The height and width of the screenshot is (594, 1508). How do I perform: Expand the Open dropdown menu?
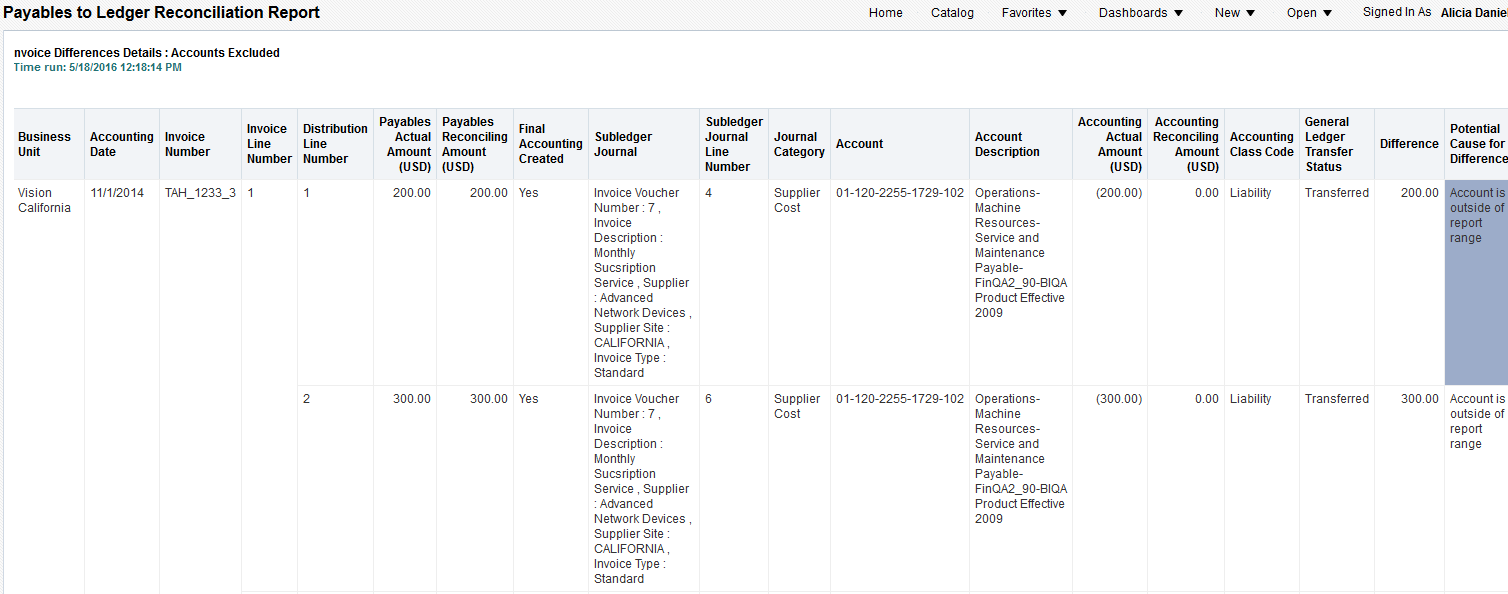[1309, 13]
